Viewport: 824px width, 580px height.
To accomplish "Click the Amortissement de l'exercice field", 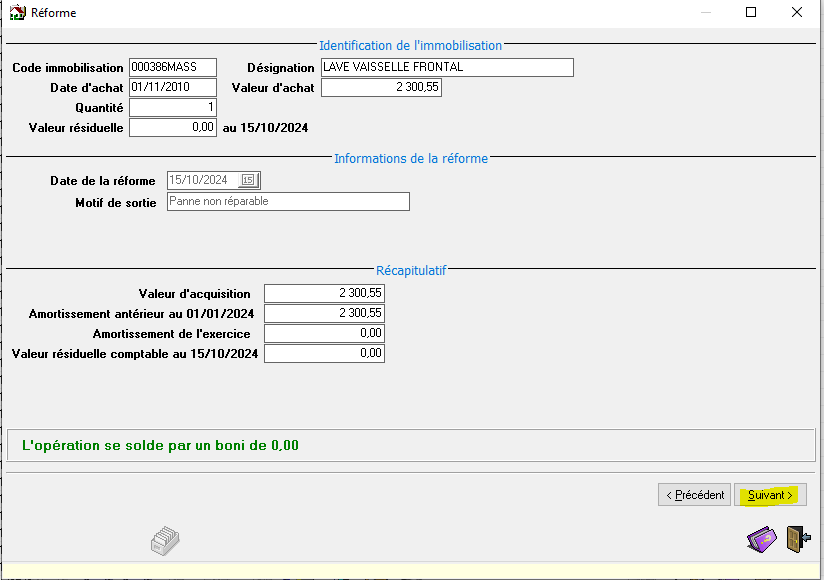I will [x=324, y=333].
